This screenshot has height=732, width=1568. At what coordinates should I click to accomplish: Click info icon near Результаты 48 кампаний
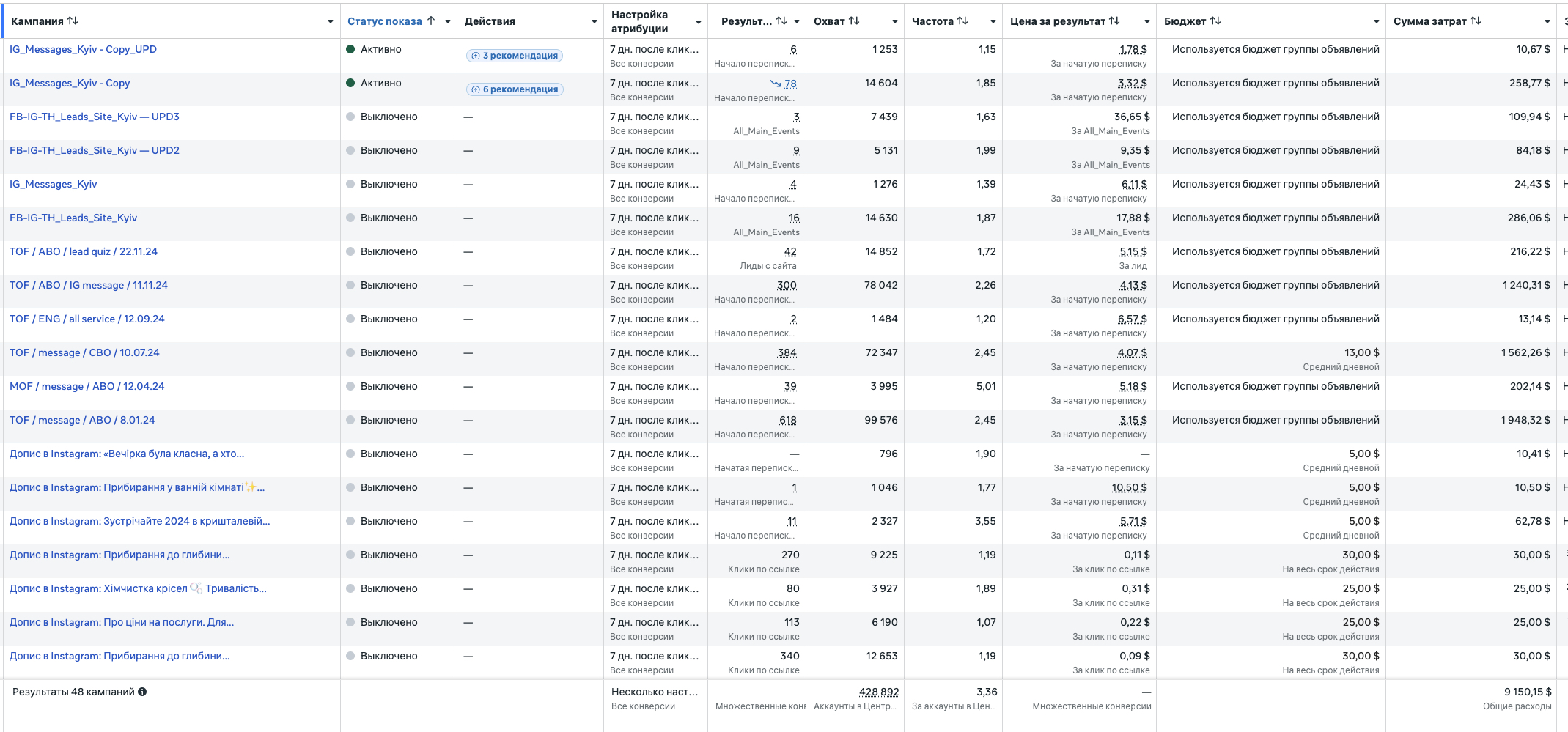142,692
